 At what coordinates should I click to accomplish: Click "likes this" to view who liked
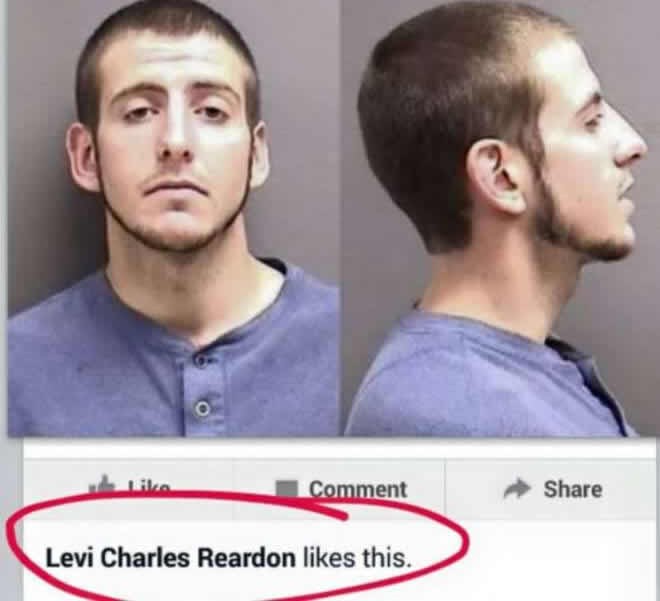click(x=356, y=558)
